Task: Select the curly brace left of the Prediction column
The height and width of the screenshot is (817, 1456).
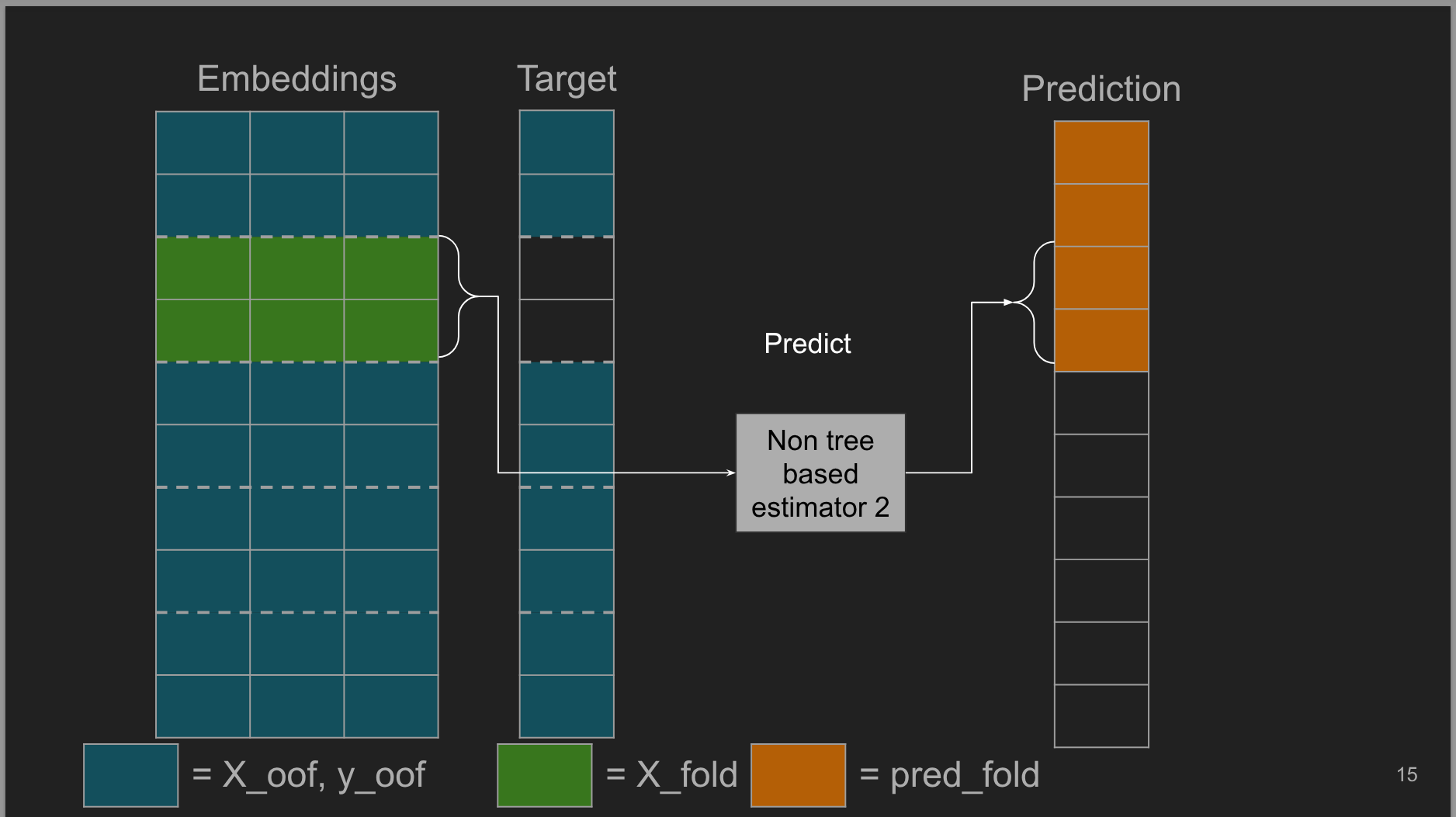Action: click(1036, 302)
